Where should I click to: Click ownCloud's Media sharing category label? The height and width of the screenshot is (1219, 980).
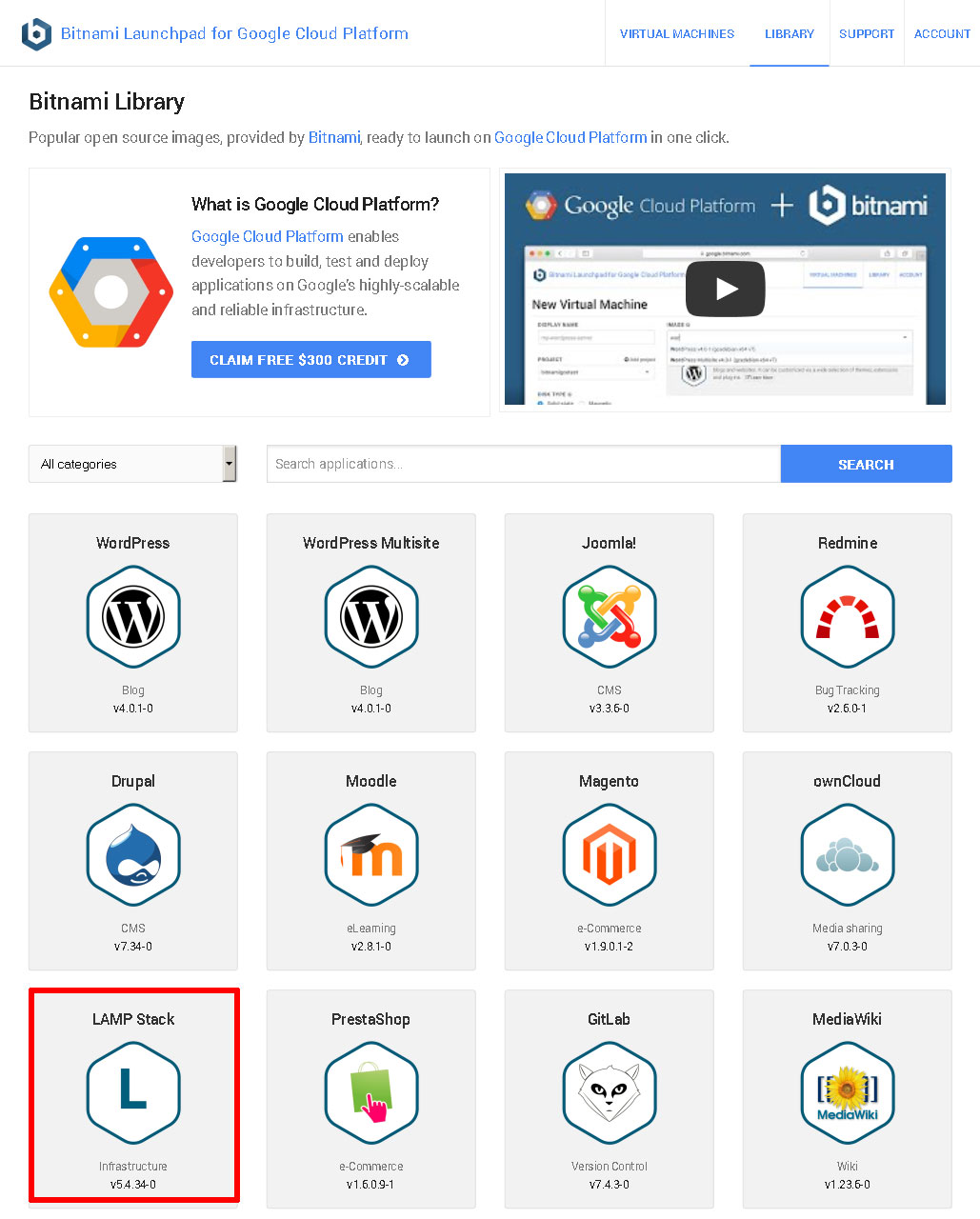click(848, 929)
